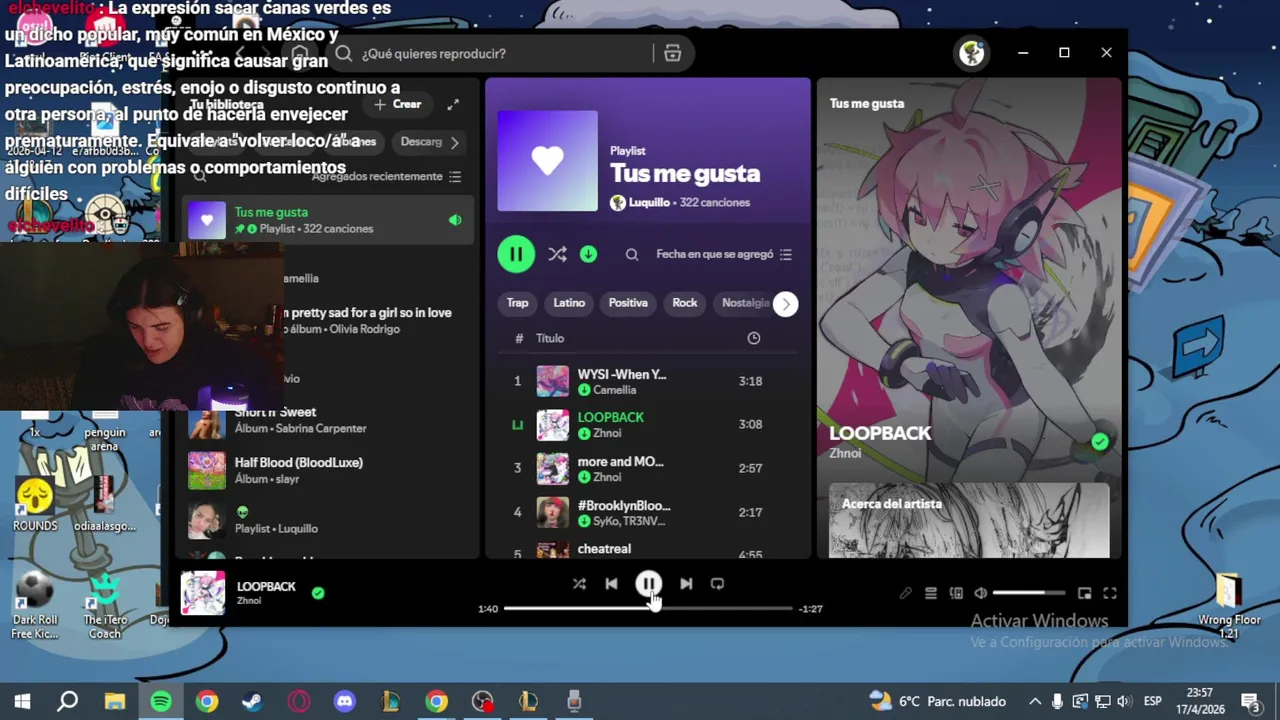The width and height of the screenshot is (1280, 720).
Task: Expand Tu biblioteca to full view
Action: [453, 104]
